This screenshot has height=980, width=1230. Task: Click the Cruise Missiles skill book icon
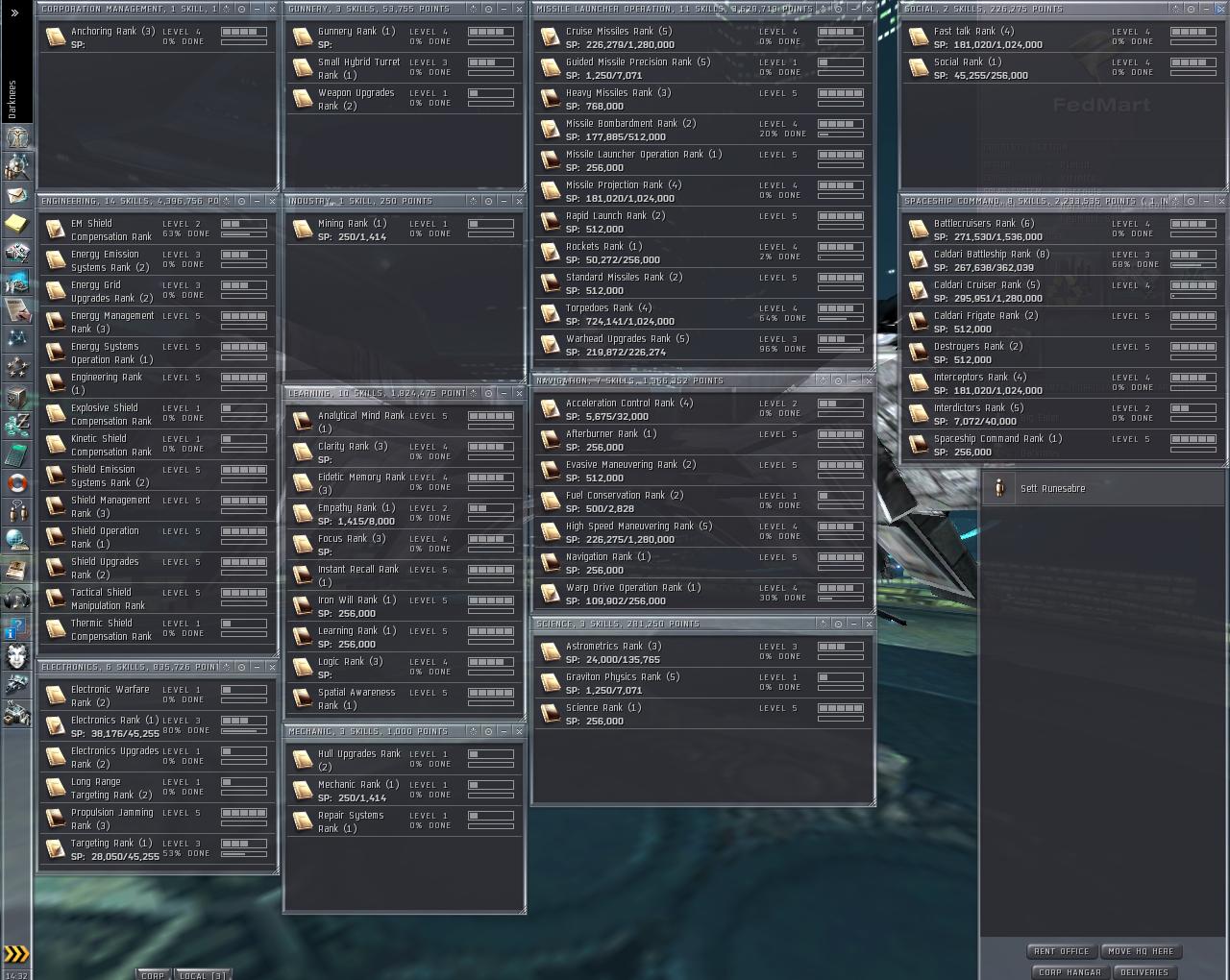550,37
